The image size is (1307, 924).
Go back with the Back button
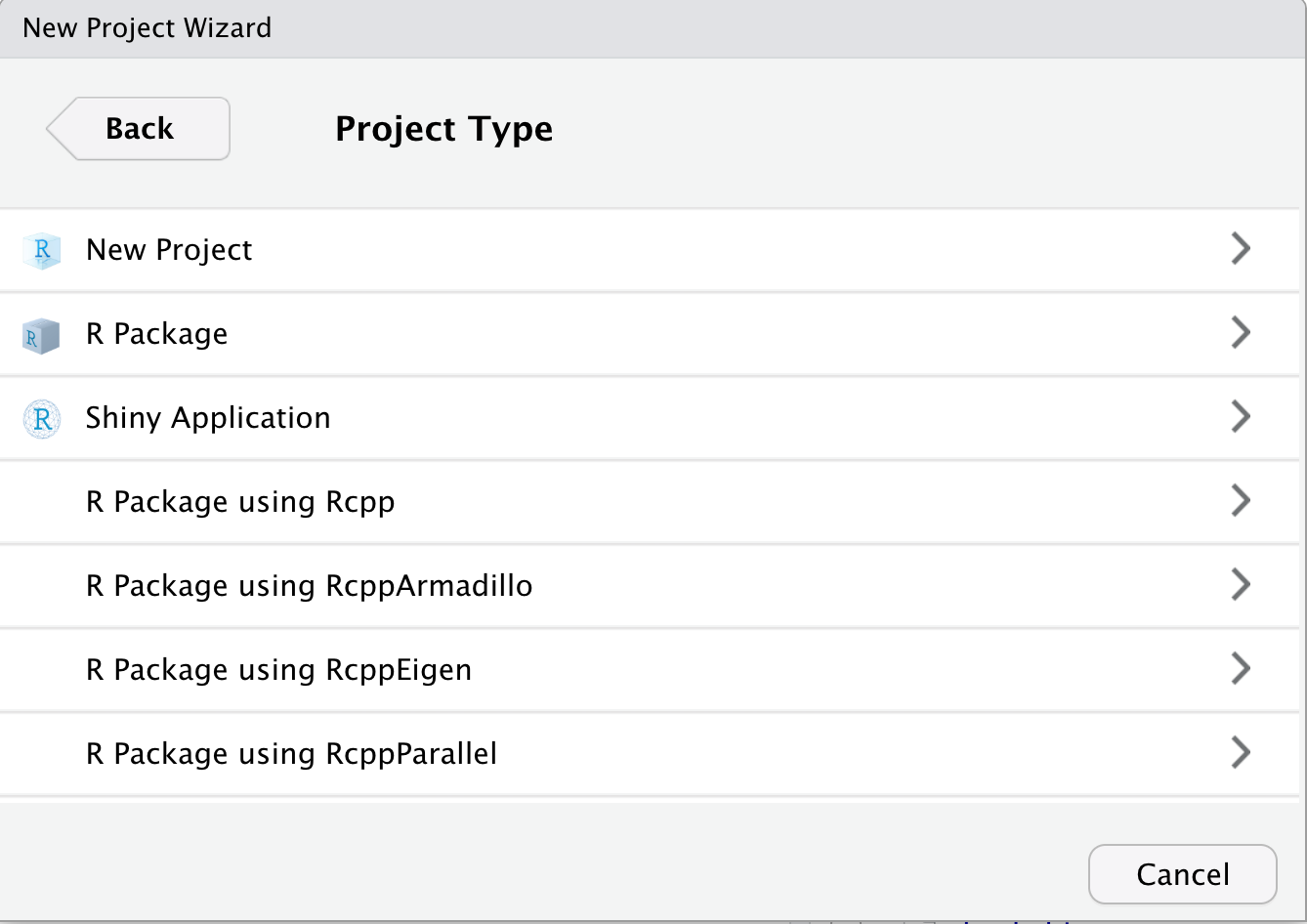pos(138,129)
